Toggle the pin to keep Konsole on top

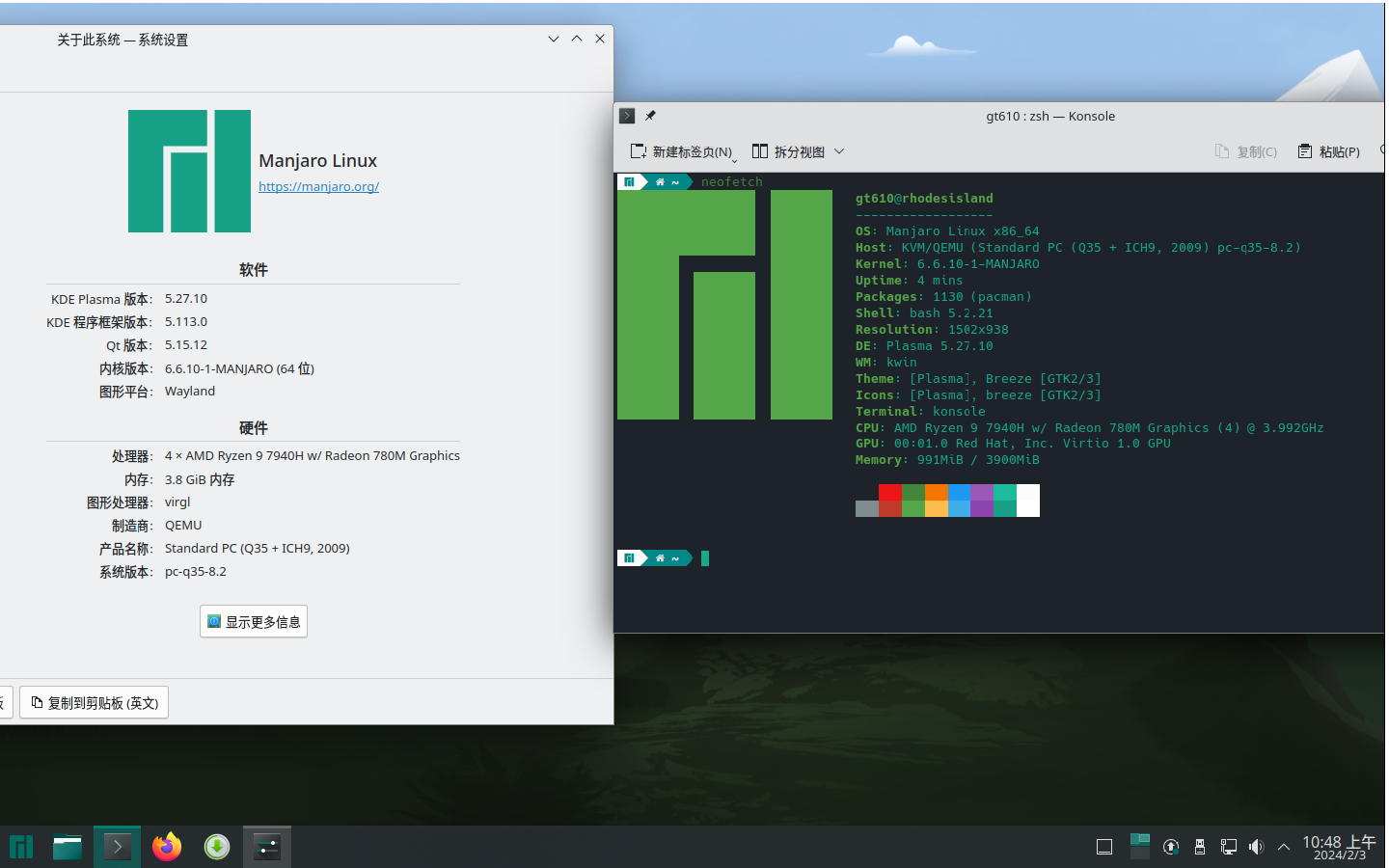pos(649,116)
